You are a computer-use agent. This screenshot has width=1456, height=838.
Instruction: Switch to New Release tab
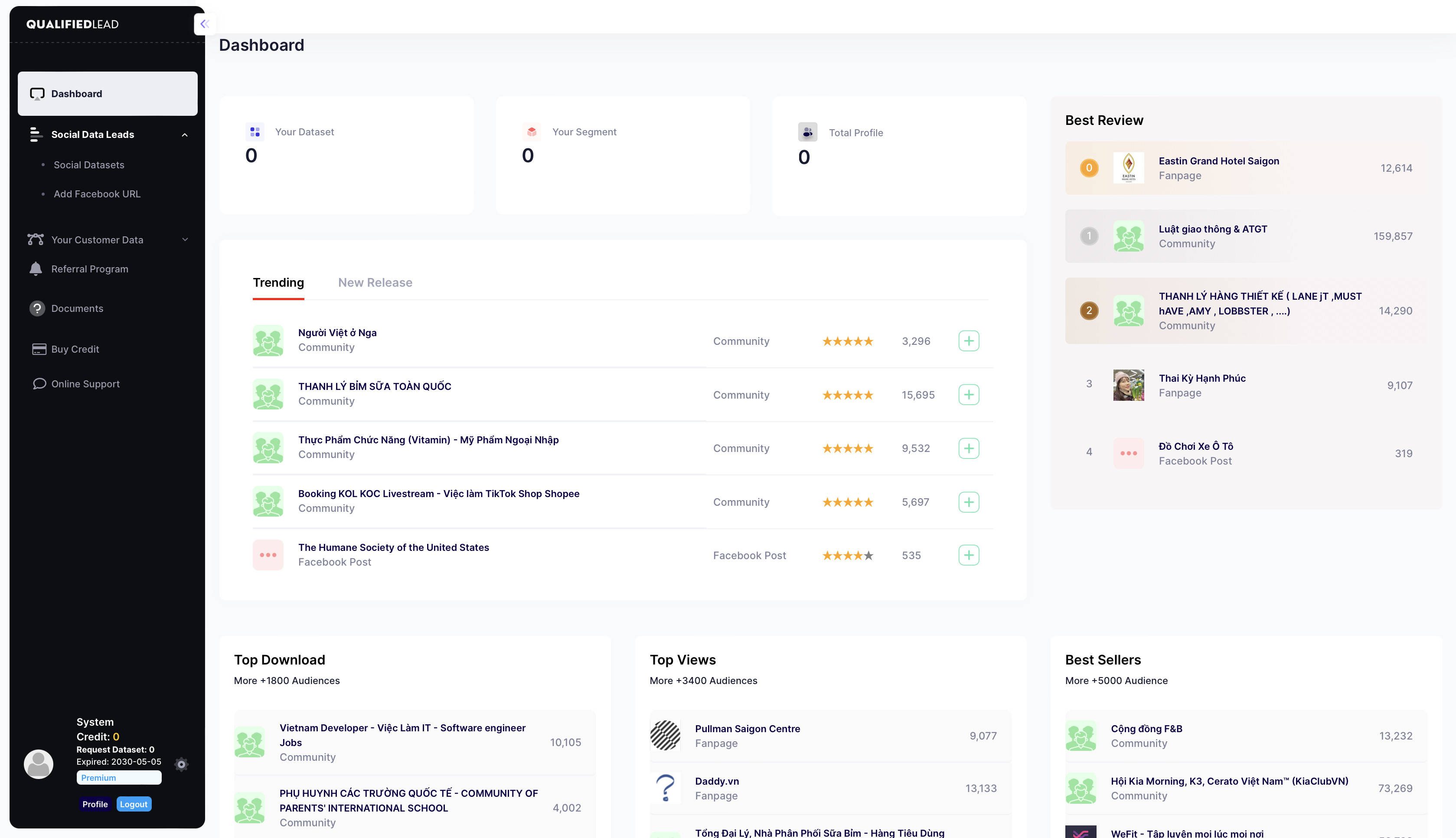click(375, 283)
